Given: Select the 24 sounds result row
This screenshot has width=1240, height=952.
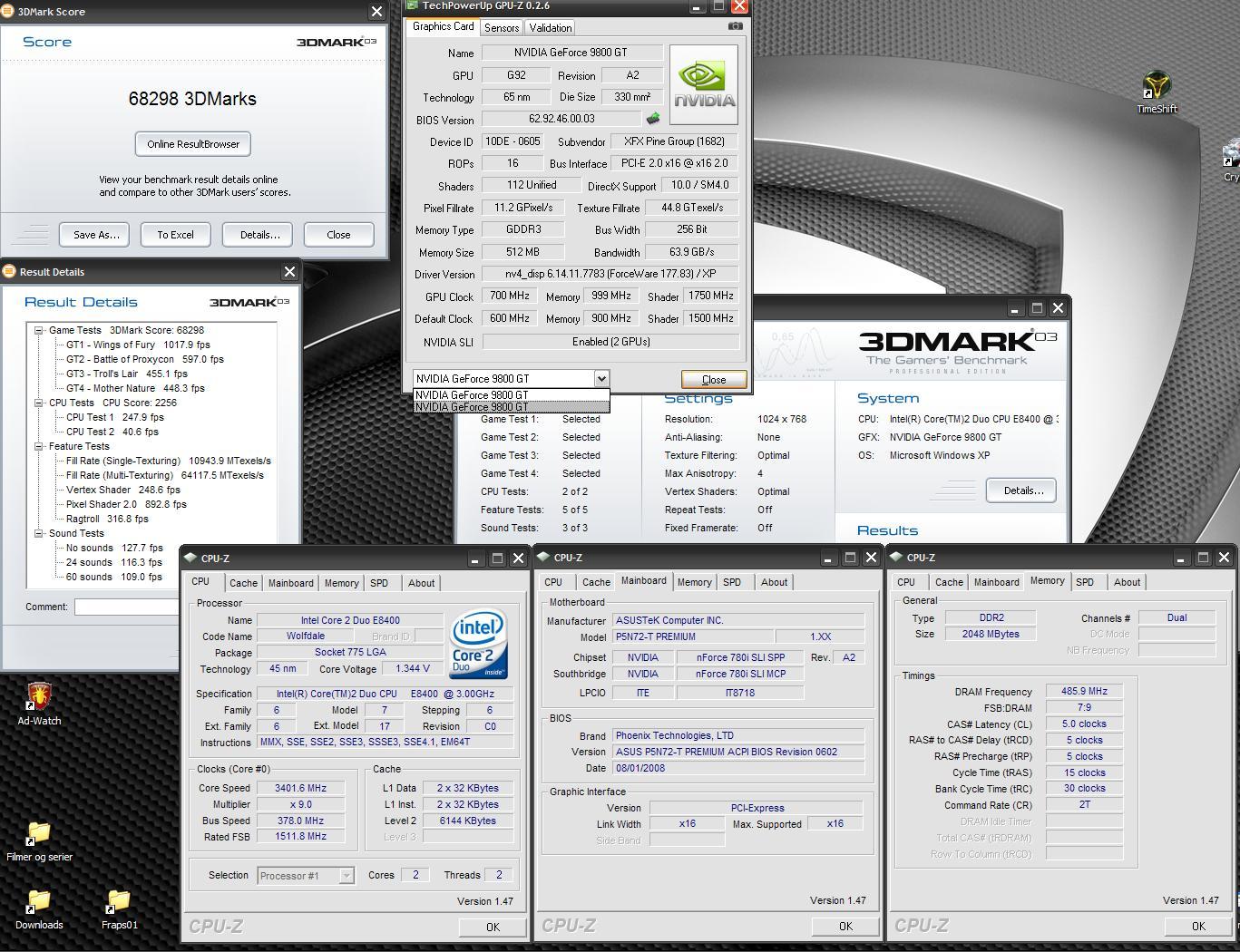Looking at the screenshot, I should 114,562.
